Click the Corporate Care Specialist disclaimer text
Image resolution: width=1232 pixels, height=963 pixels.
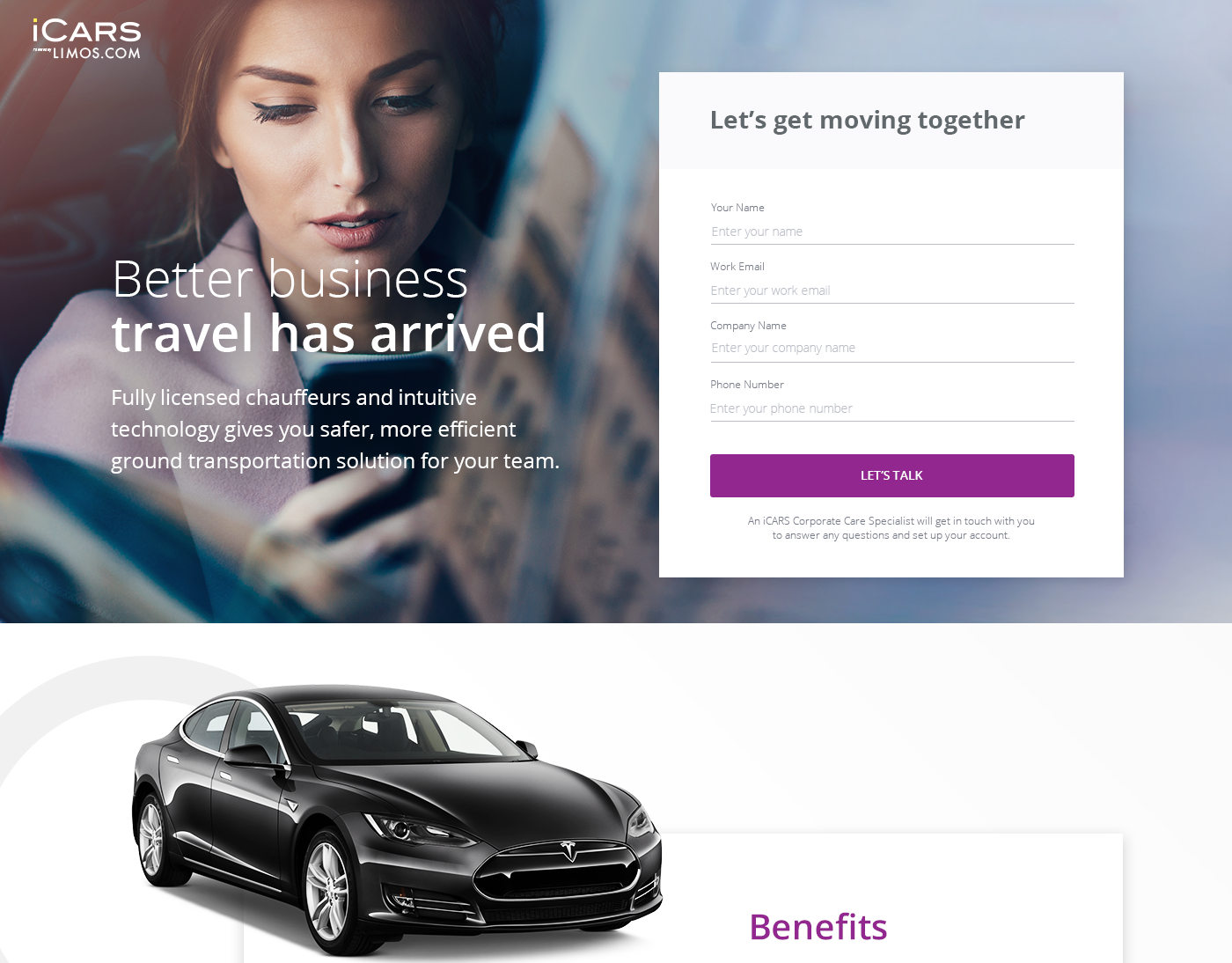[x=891, y=528]
